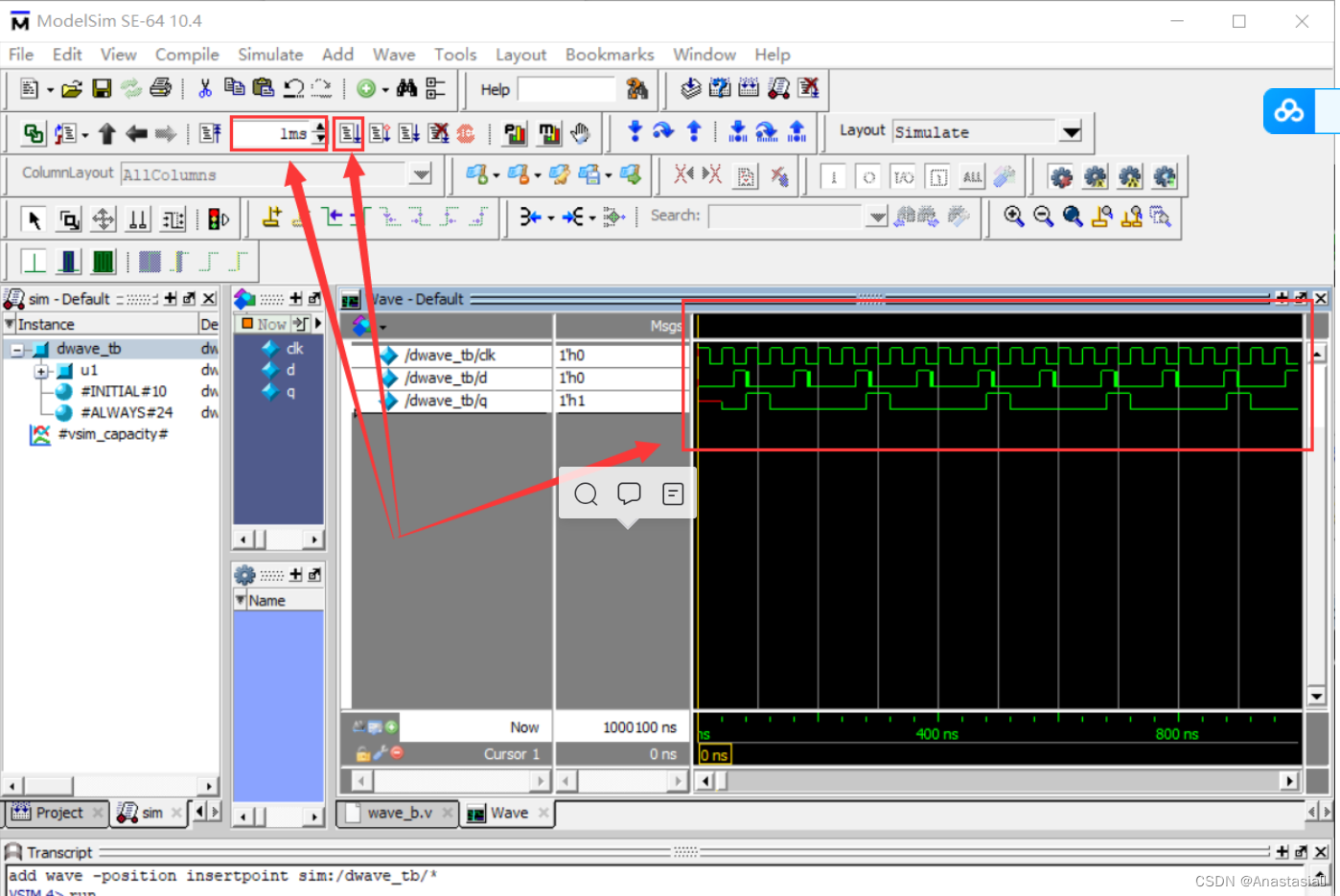Click the blue cloud icon
This screenshot has width=1340, height=896.
(1289, 111)
